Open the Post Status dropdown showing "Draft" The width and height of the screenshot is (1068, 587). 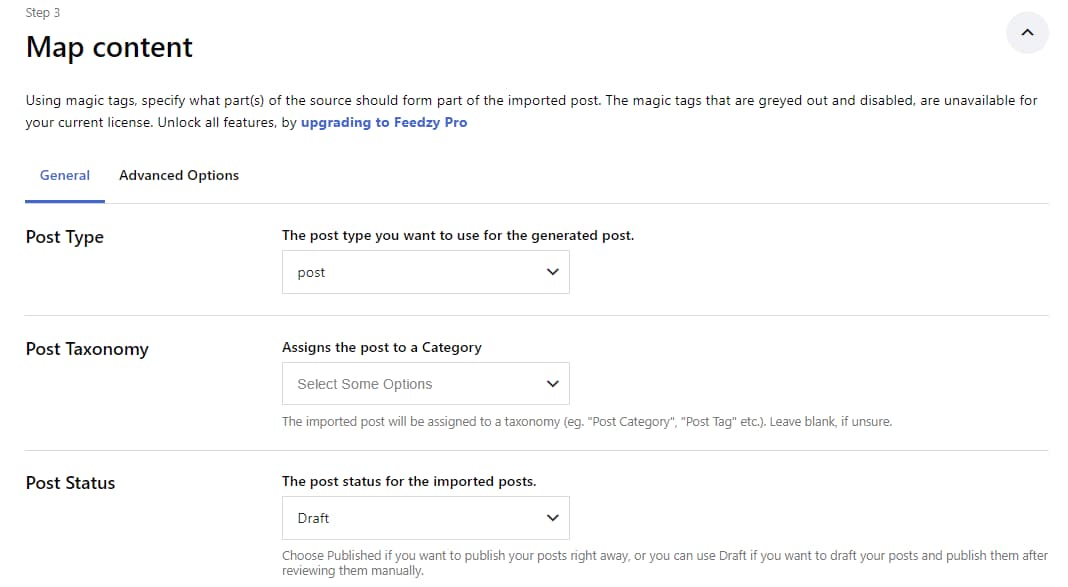[x=425, y=517]
